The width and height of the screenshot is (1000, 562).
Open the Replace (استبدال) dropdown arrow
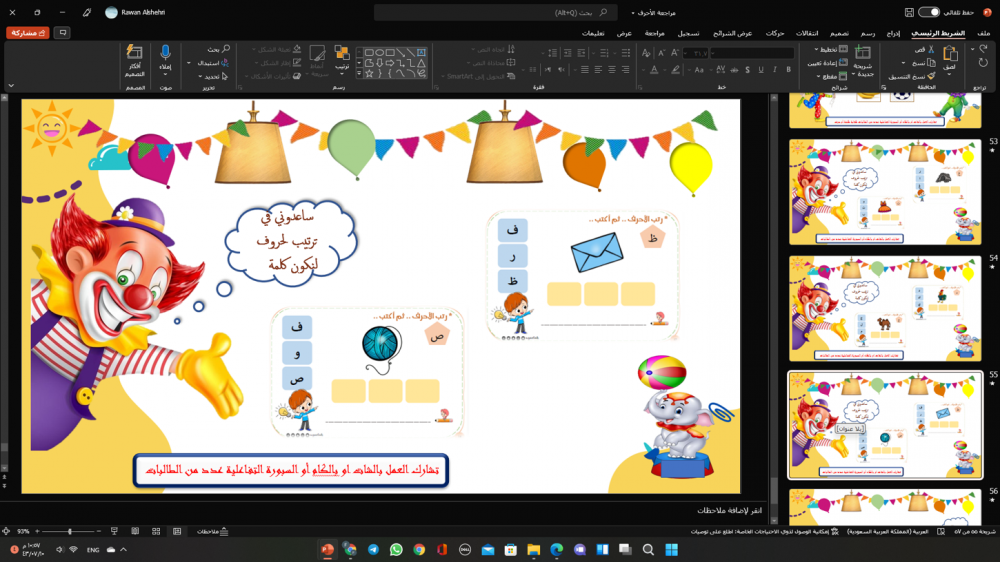[x=189, y=63]
